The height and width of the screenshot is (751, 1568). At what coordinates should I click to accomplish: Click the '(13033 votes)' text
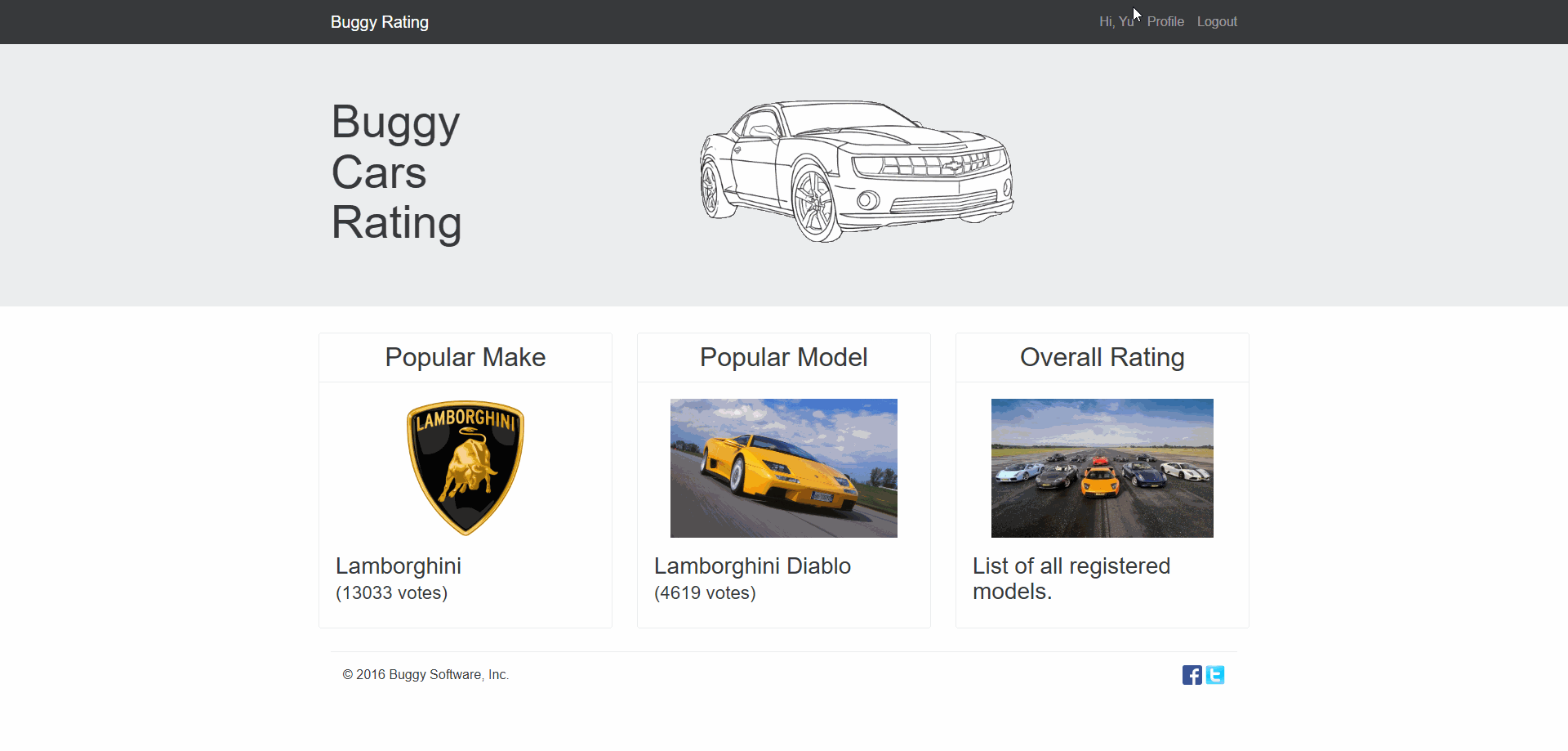[x=392, y=593]
